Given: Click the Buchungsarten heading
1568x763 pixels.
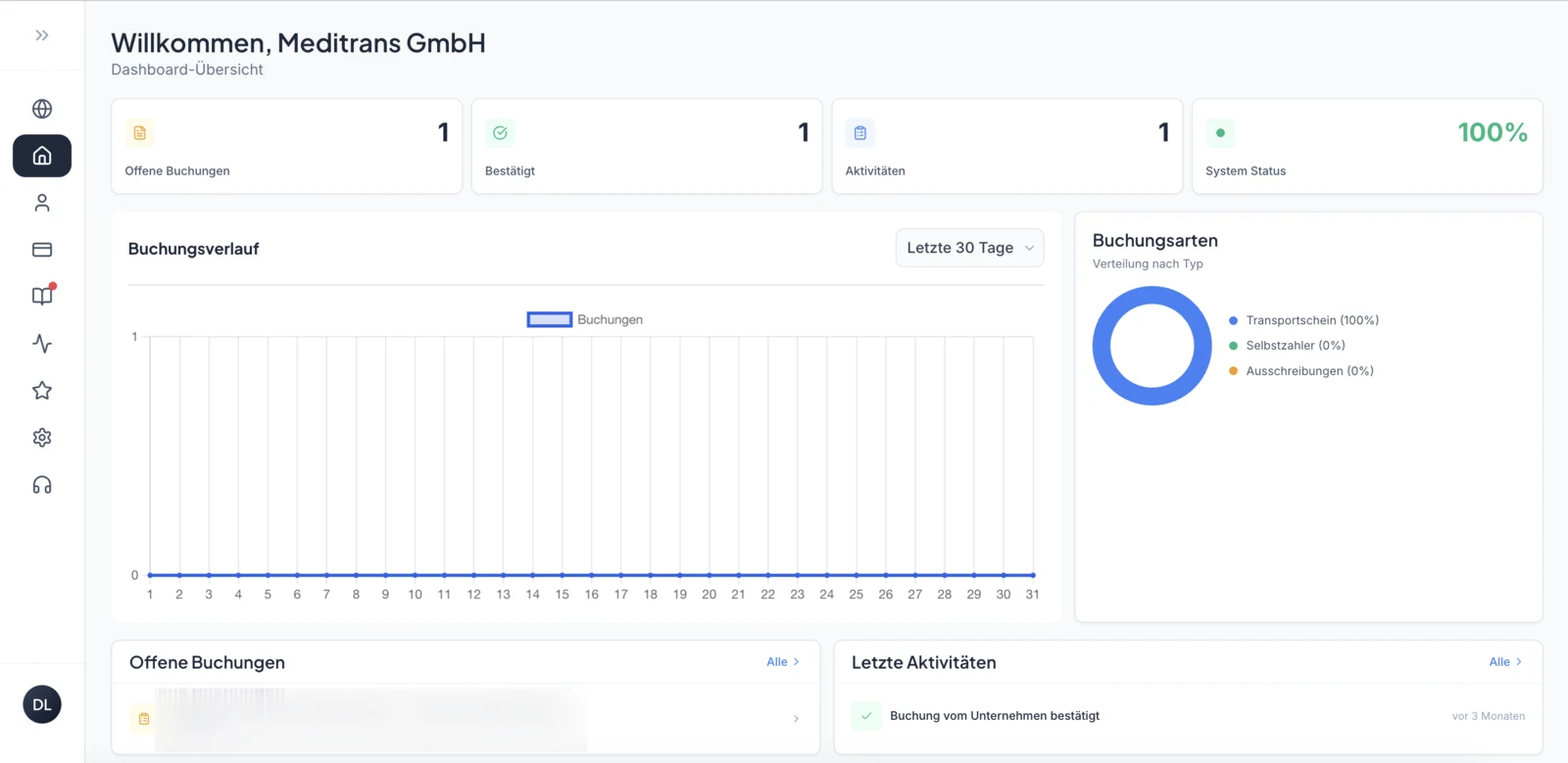Looking at the screenshot, I should [x=1155, y=241].
